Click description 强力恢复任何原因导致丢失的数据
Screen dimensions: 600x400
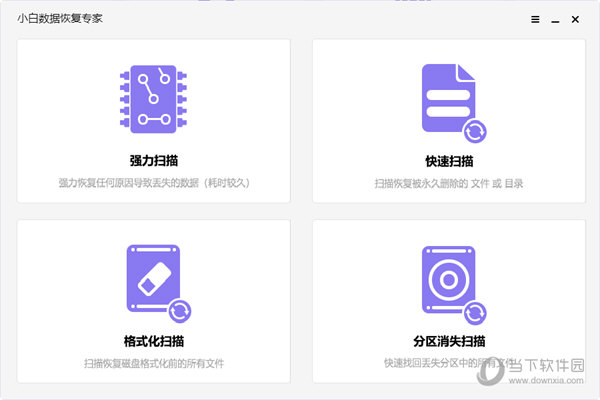tap(154, 183)
